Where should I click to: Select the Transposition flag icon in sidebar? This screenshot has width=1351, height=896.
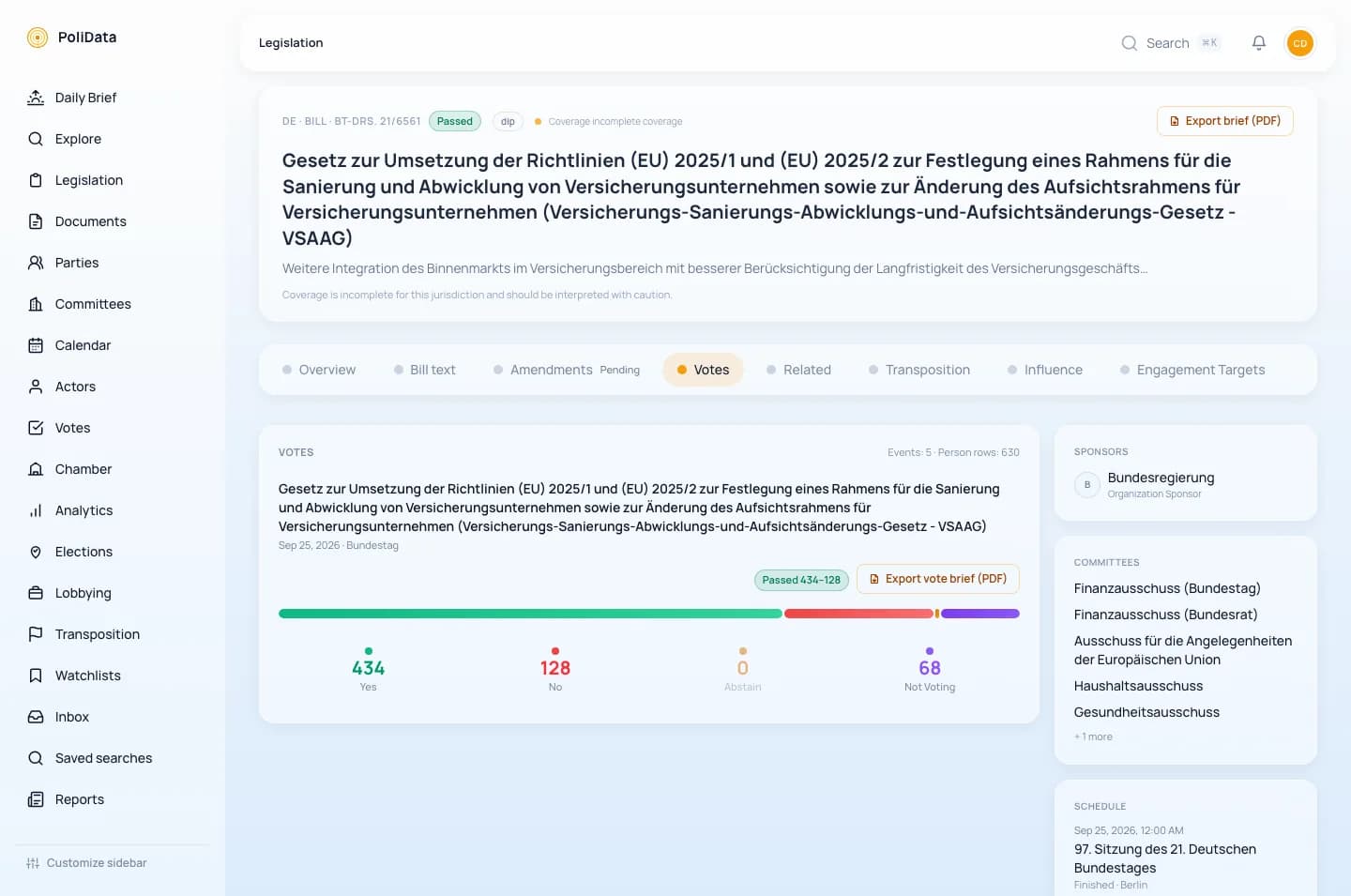click(x=36, y=634)
